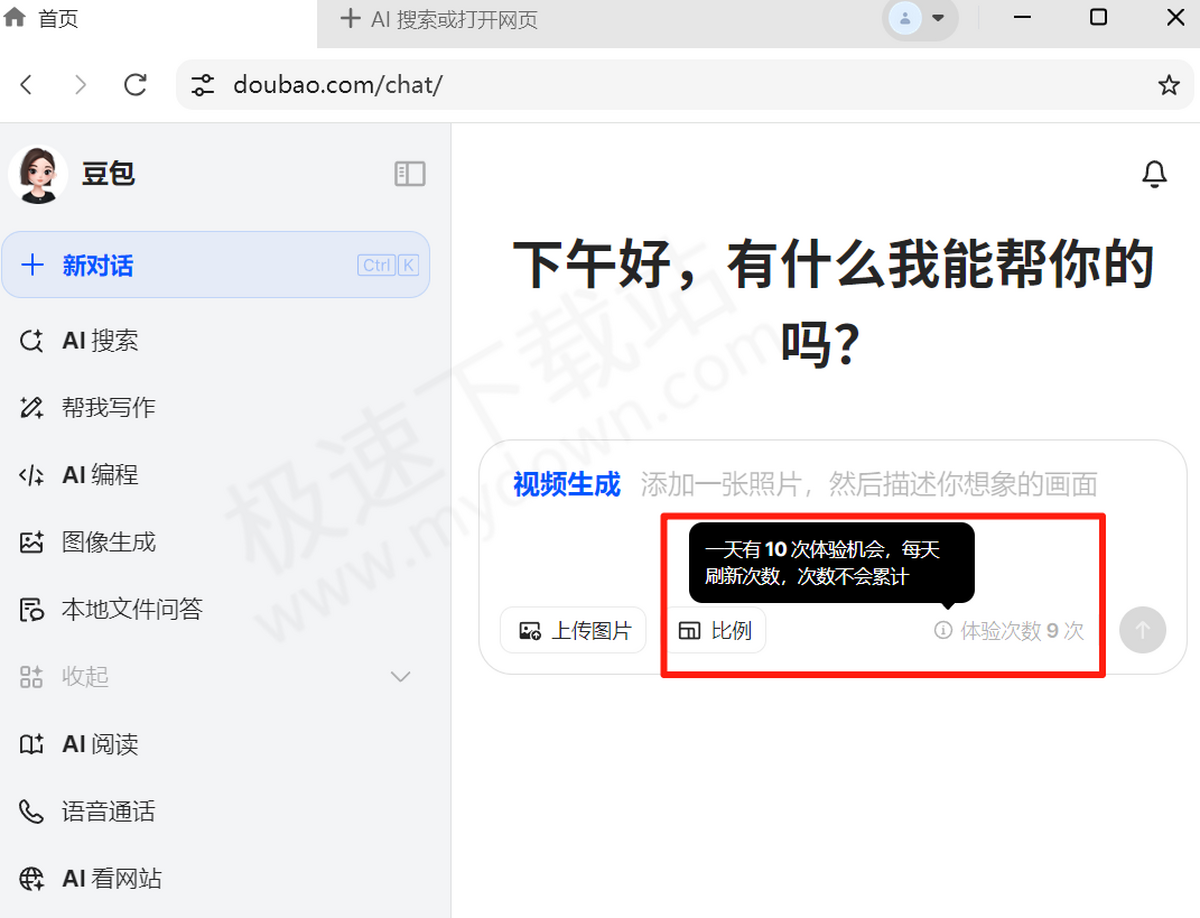The image size is (1200, 918).
Task: Collapse the sidebar panel
Action: coord(409,173)
